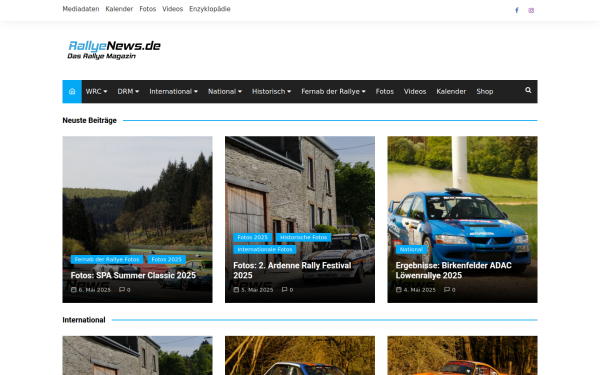The height and width of the screenshot is (375, 600).
Task: Expand the Fernab der Rallye dropdown
Action: (x=333, y=91)
